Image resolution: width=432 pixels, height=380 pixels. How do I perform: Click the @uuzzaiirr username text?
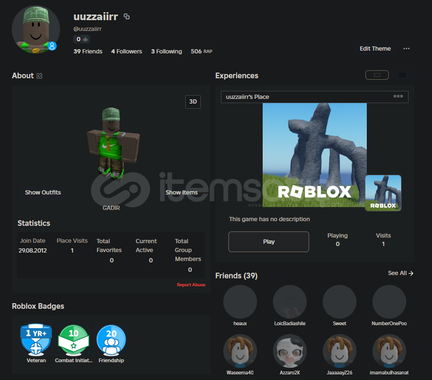88,29
